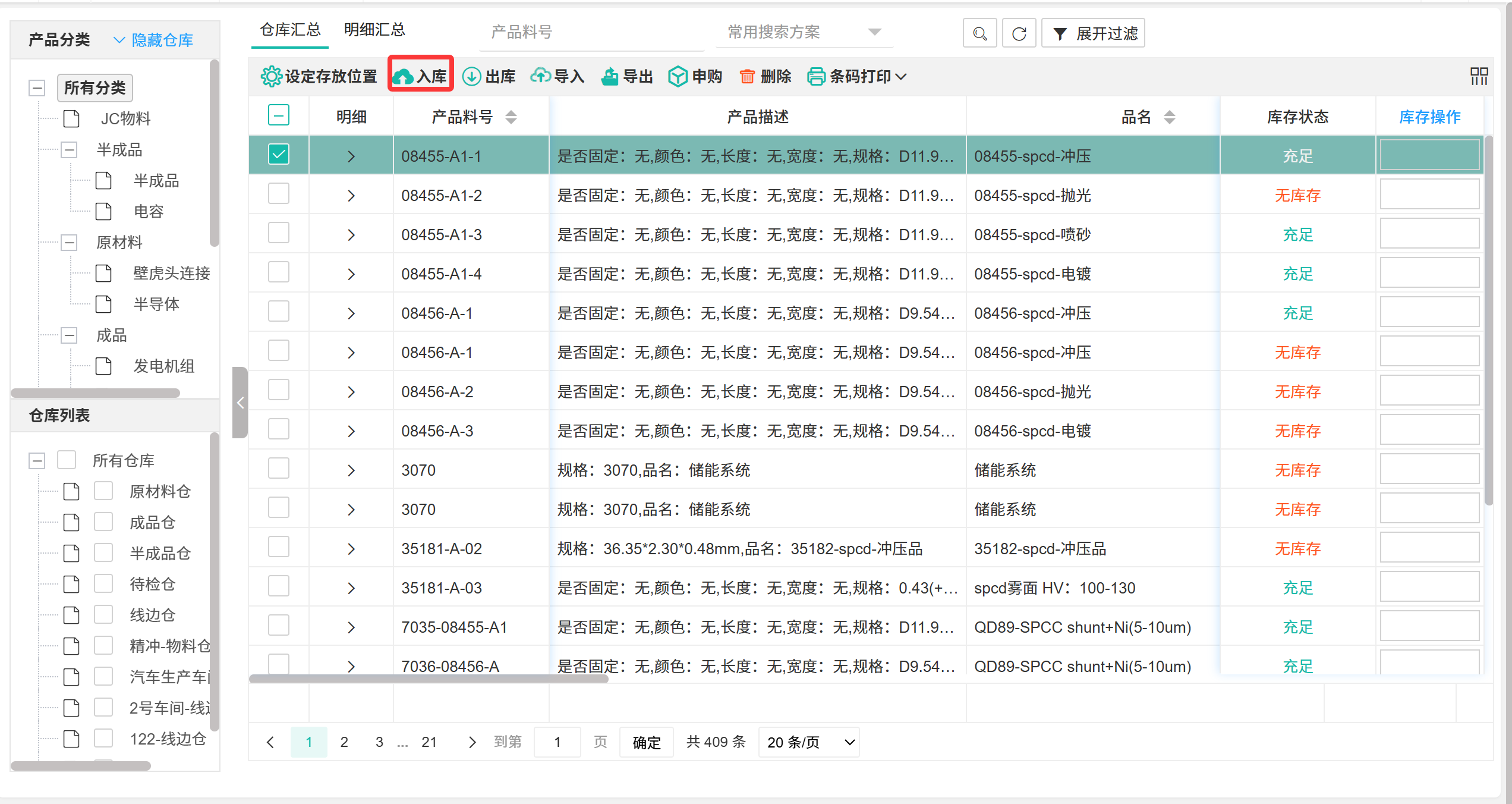Click the 产品料号 search input field
This screenshot has height=804, width=1512.
(591, 32)
